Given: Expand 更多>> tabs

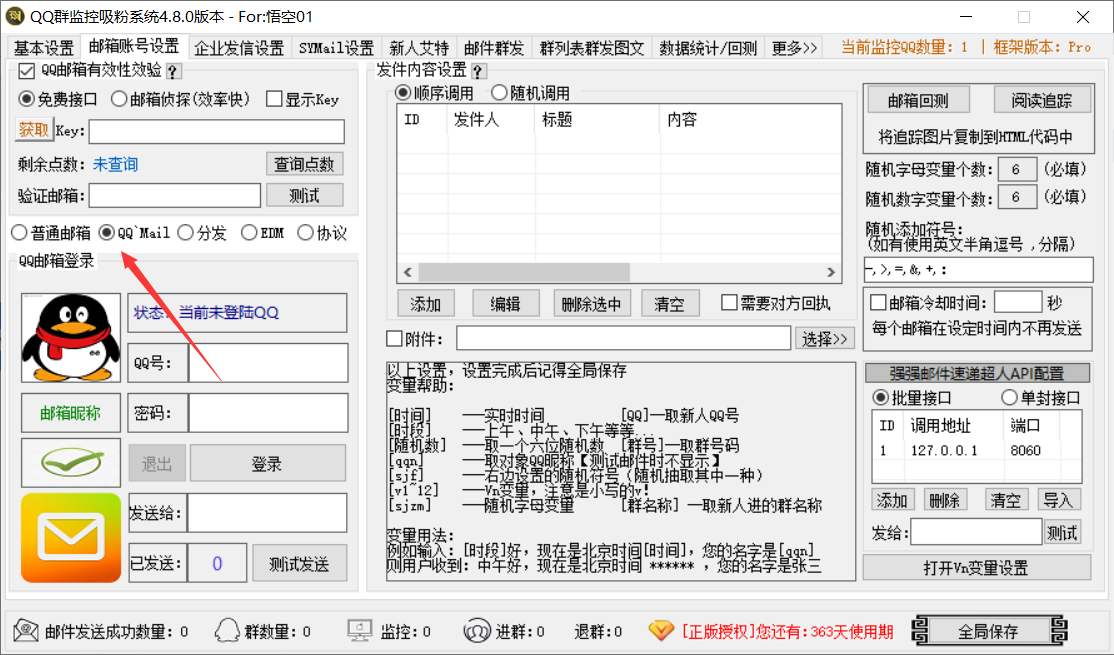Looking at the screenshot, I should [x=794, y=48].
